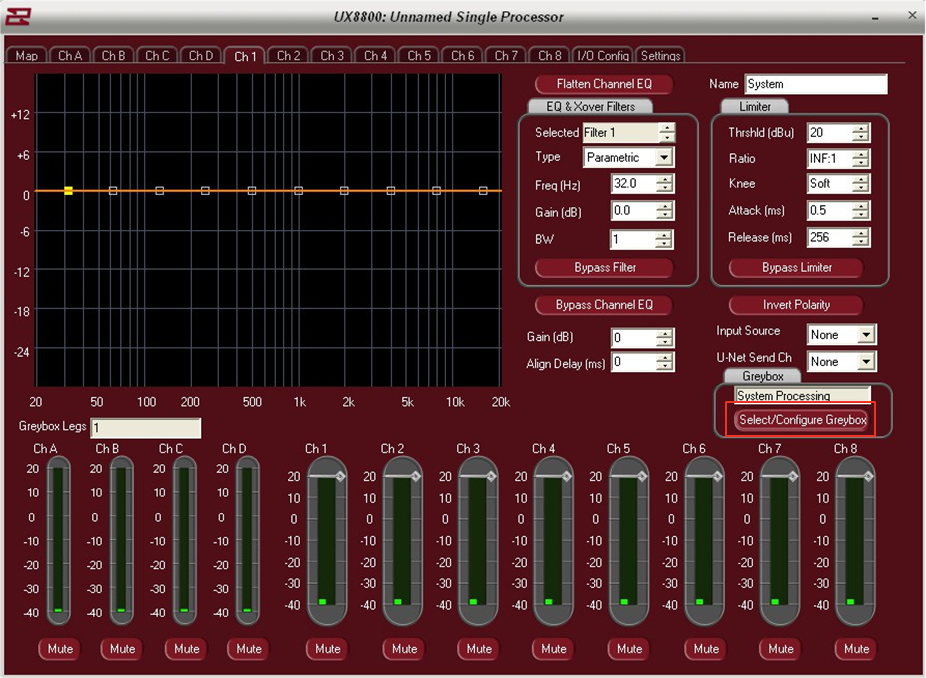Switch to the Ch 2 tab
Screen dimensions: 926x678
(288, 56)
